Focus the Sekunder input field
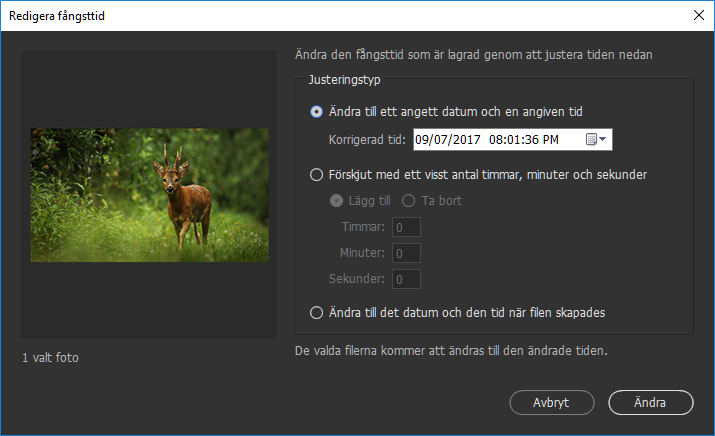Viewport: 715px width, 436px height. 406,279
